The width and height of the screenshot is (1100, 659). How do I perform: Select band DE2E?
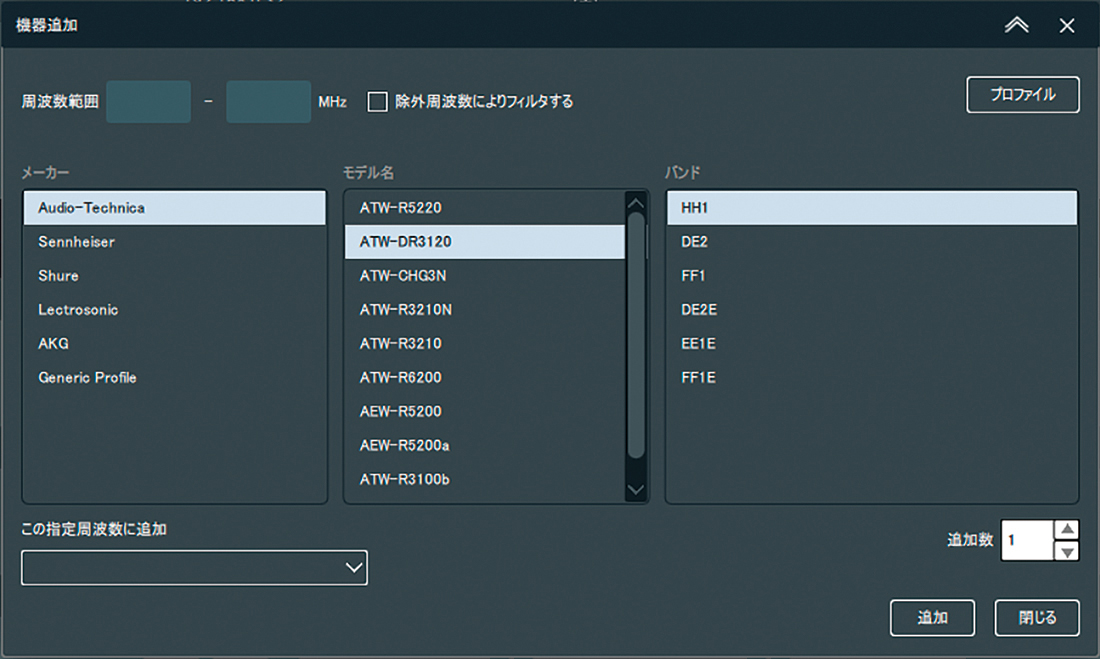click(871, 309)
